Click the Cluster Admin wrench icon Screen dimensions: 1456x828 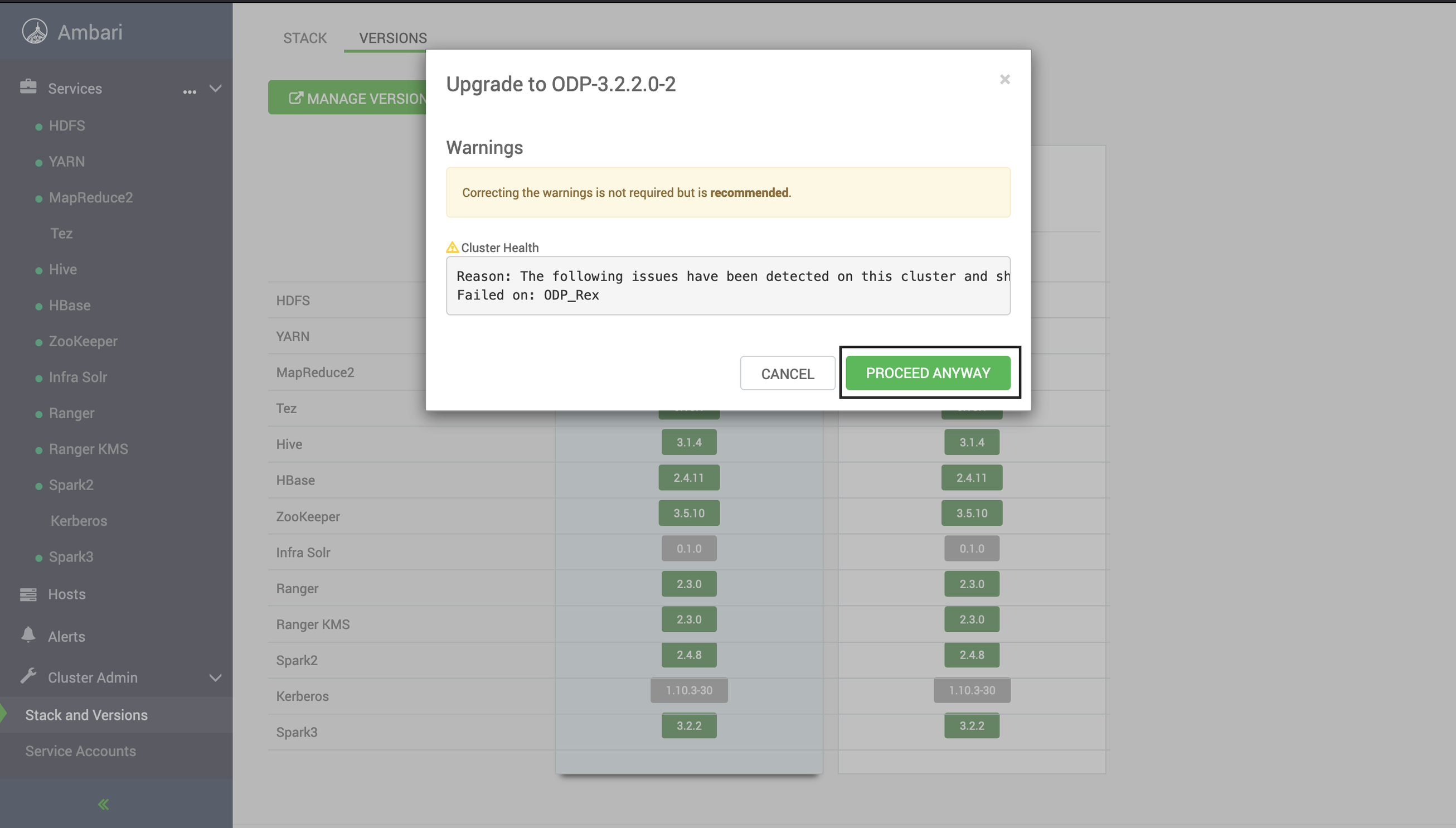tap(28, 676)
